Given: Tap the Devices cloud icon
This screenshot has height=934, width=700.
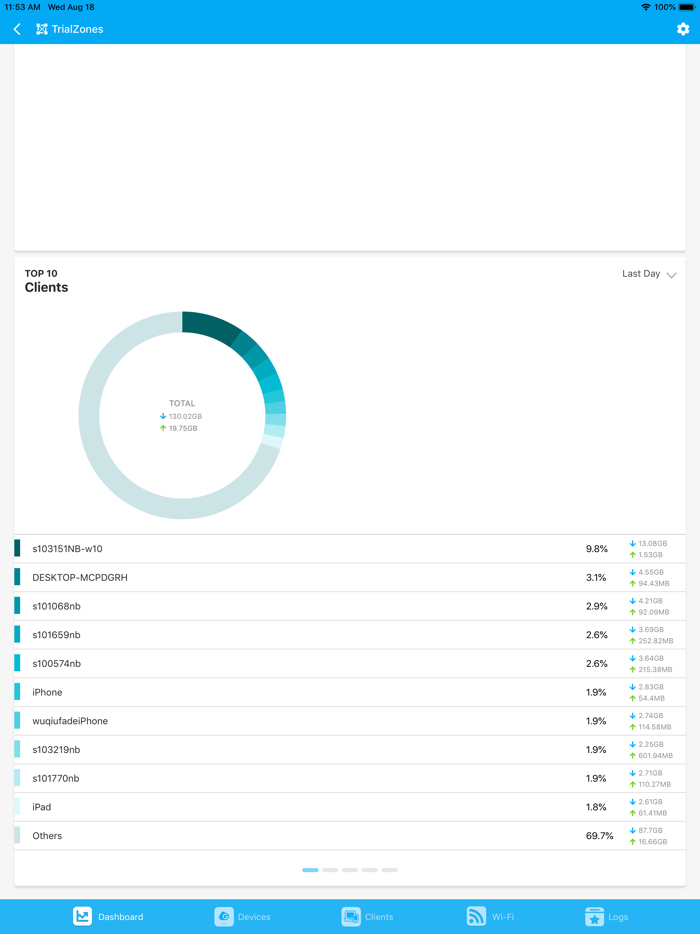Looking at the screenshot, I should coord(224,916).
